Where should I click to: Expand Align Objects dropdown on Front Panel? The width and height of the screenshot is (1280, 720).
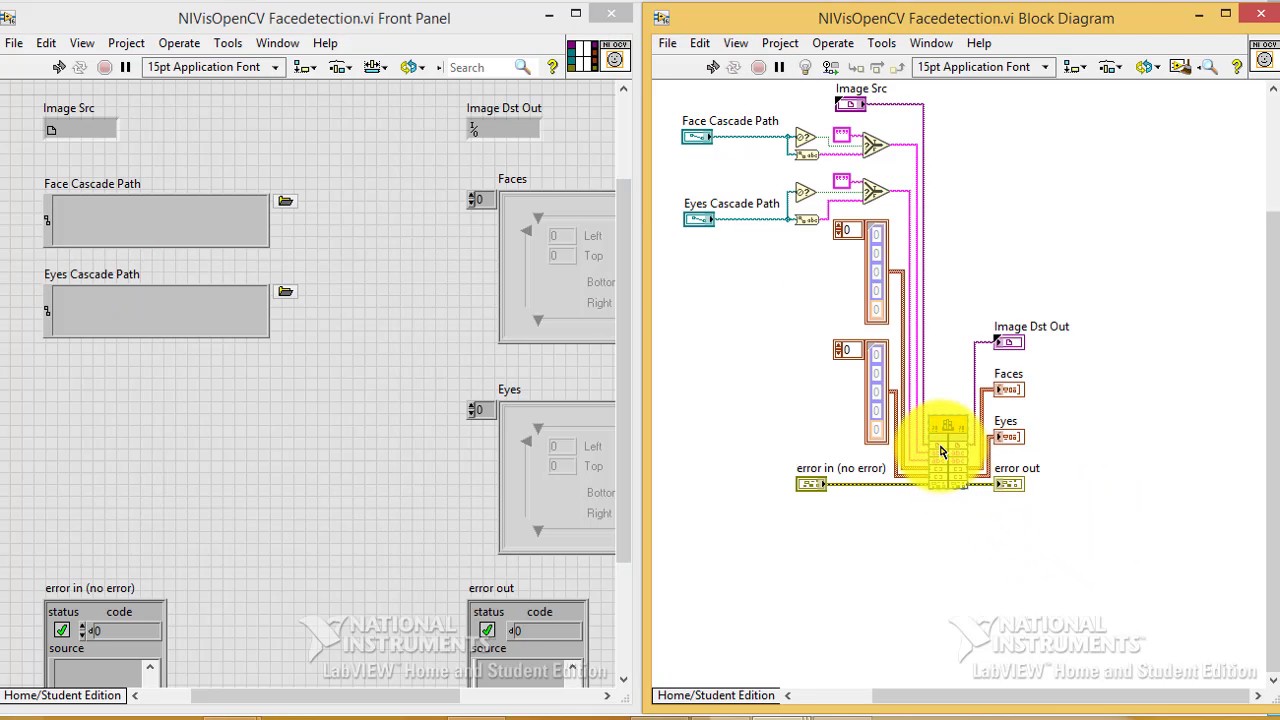pyautogui.click(x=305, y=67)
